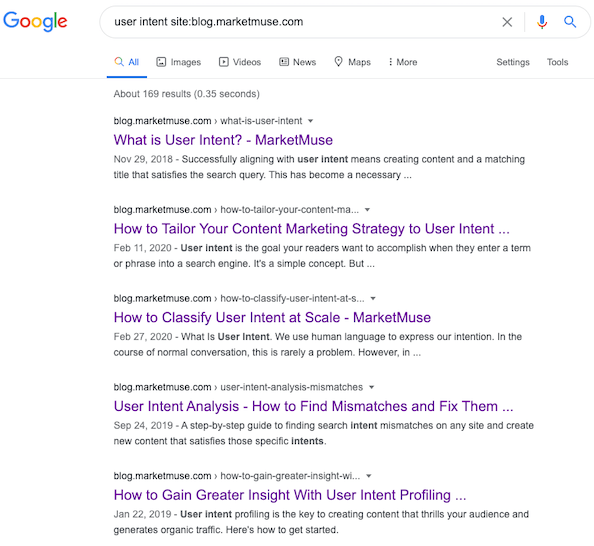Image resolution: width=594 pixels, height=546 pixels.
Task: Expand the dropdown arrow beside what-is-user-intent URL
Action: [x=311, y=121]
